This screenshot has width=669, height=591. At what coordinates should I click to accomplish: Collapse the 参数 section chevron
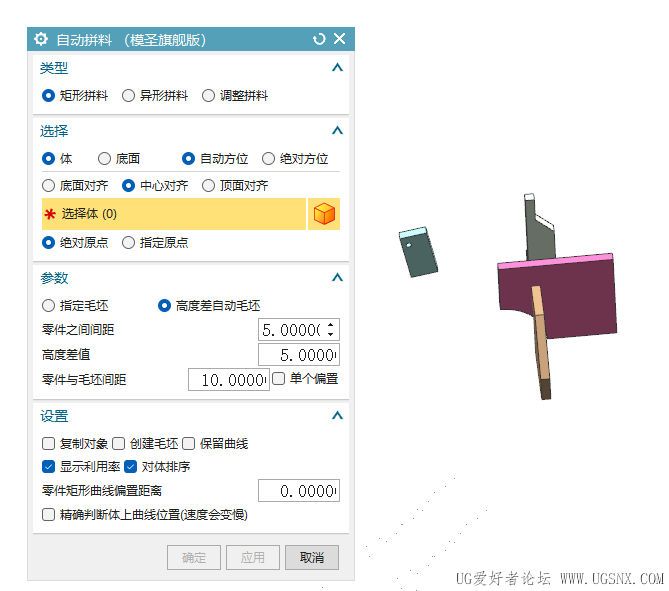point(337,278)
